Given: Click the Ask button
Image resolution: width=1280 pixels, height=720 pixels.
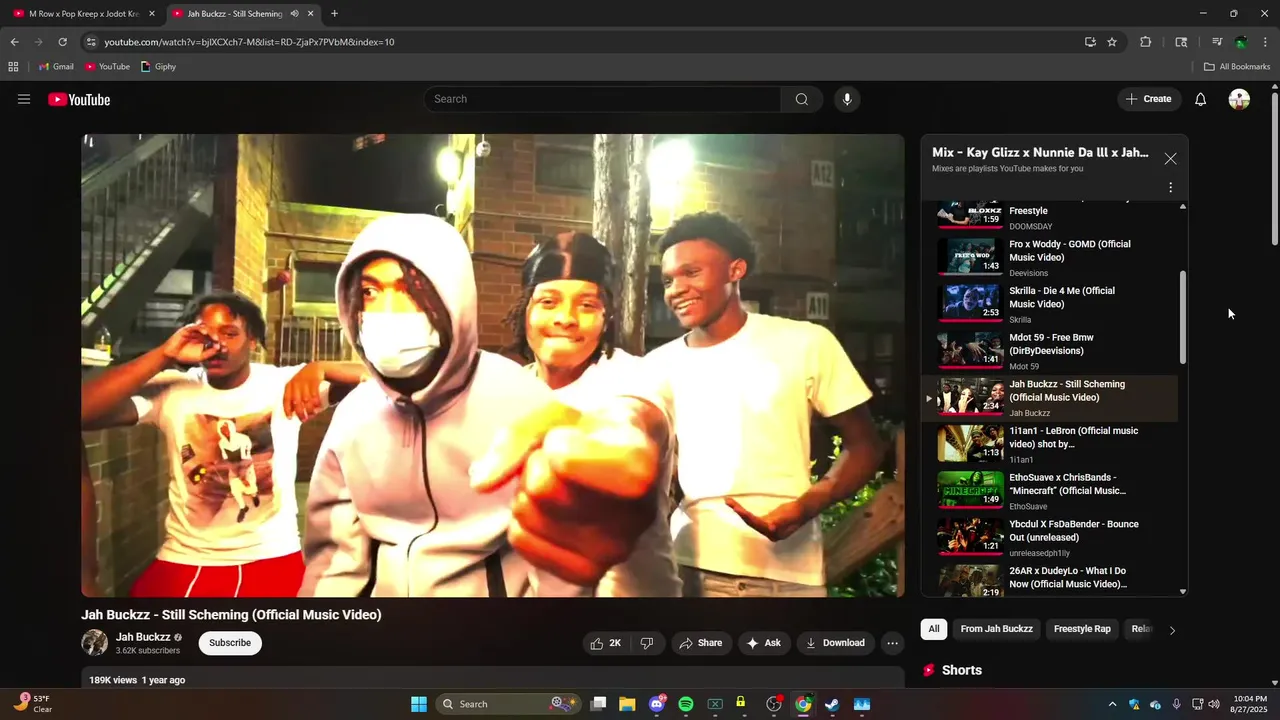Looking at the screenshot, I should coord(764,643).
